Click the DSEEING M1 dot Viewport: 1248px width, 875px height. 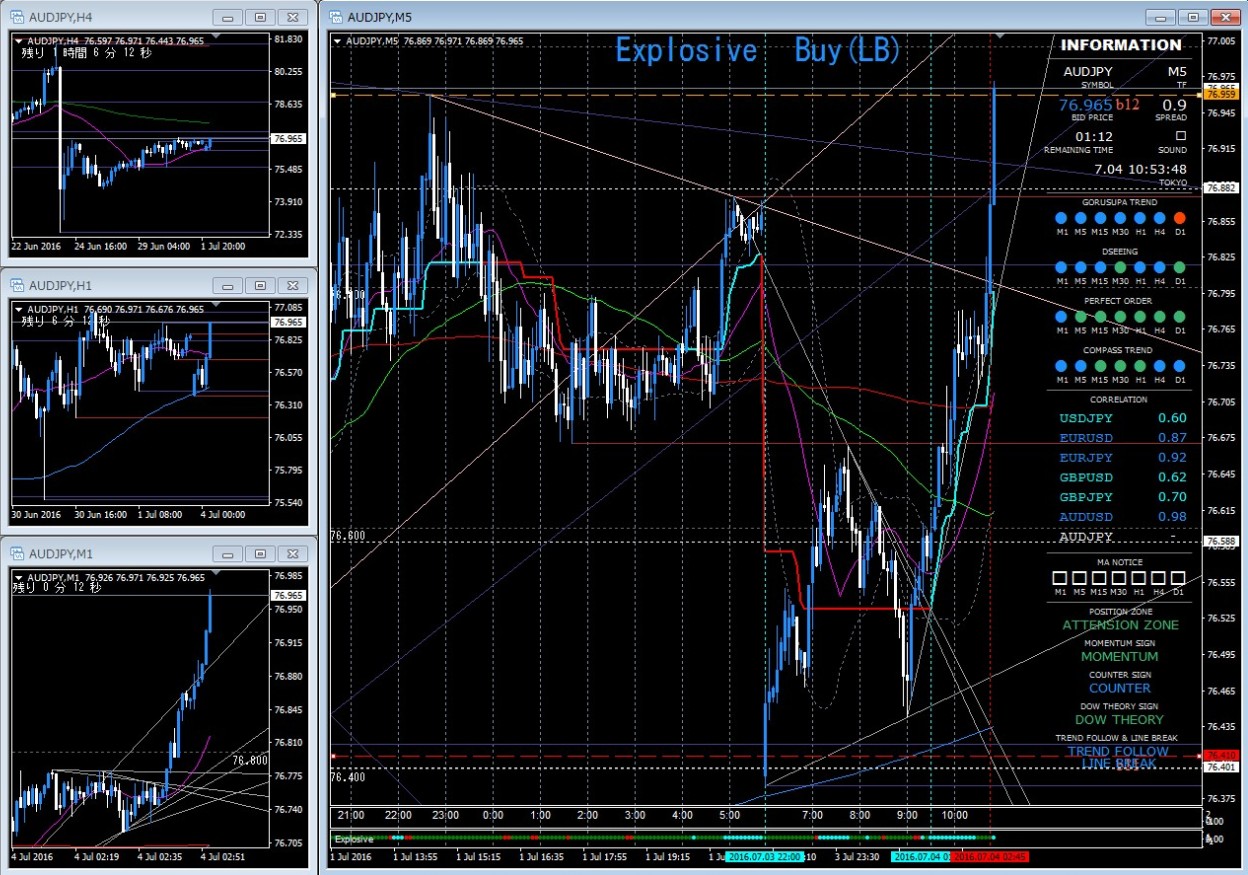[x=1061, y=267]
